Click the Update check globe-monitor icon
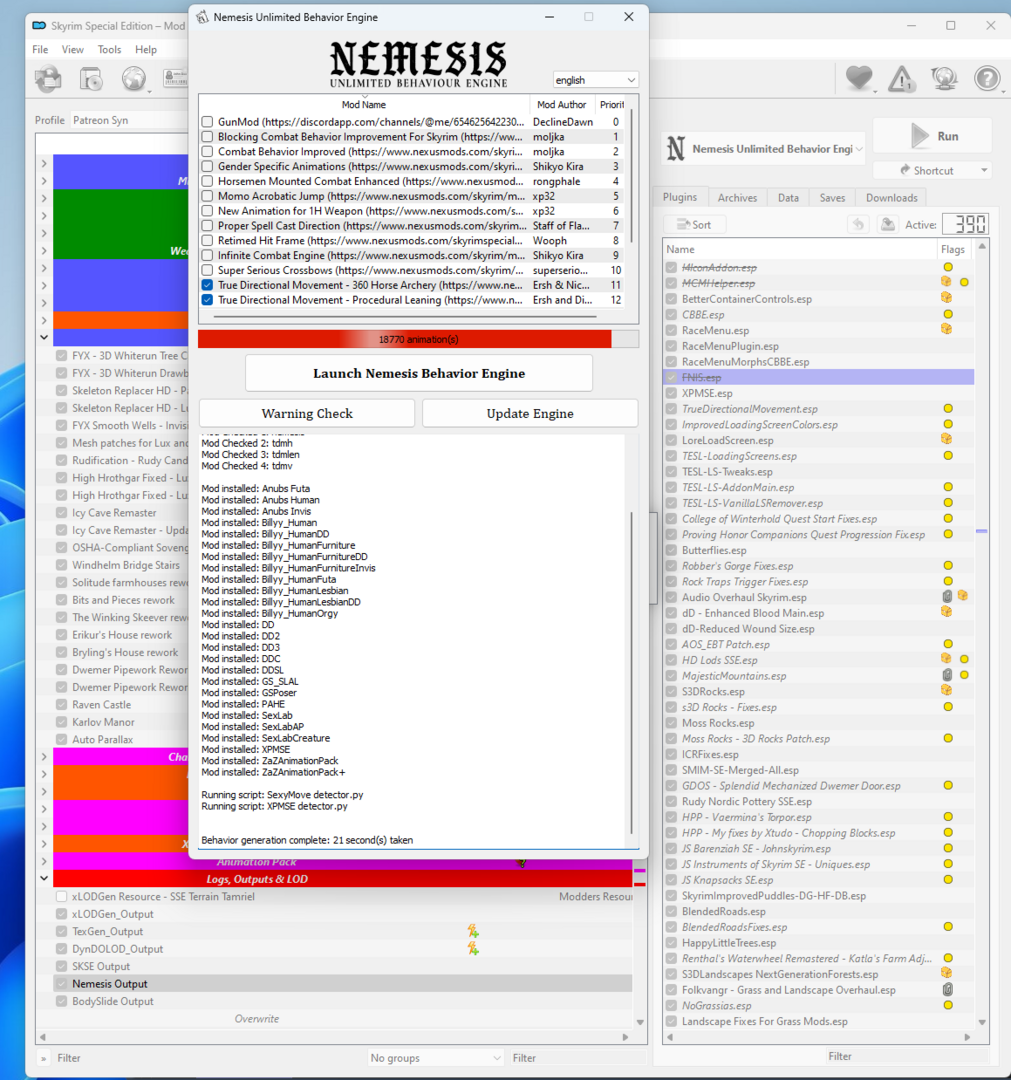 coord(944,79)
